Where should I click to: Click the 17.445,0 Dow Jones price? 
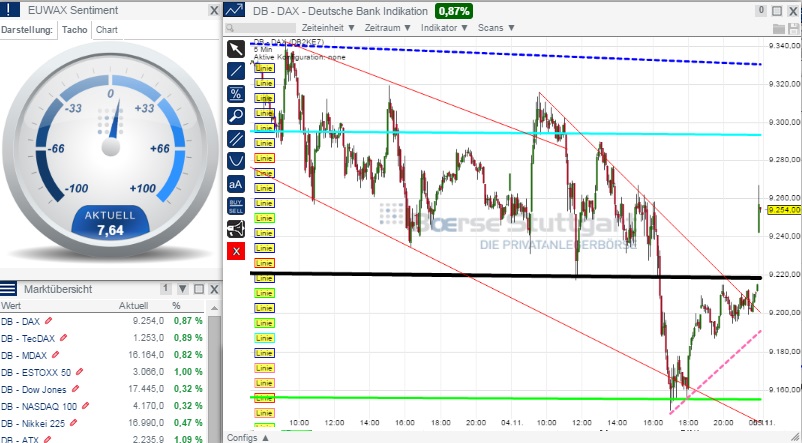[146, 389]
